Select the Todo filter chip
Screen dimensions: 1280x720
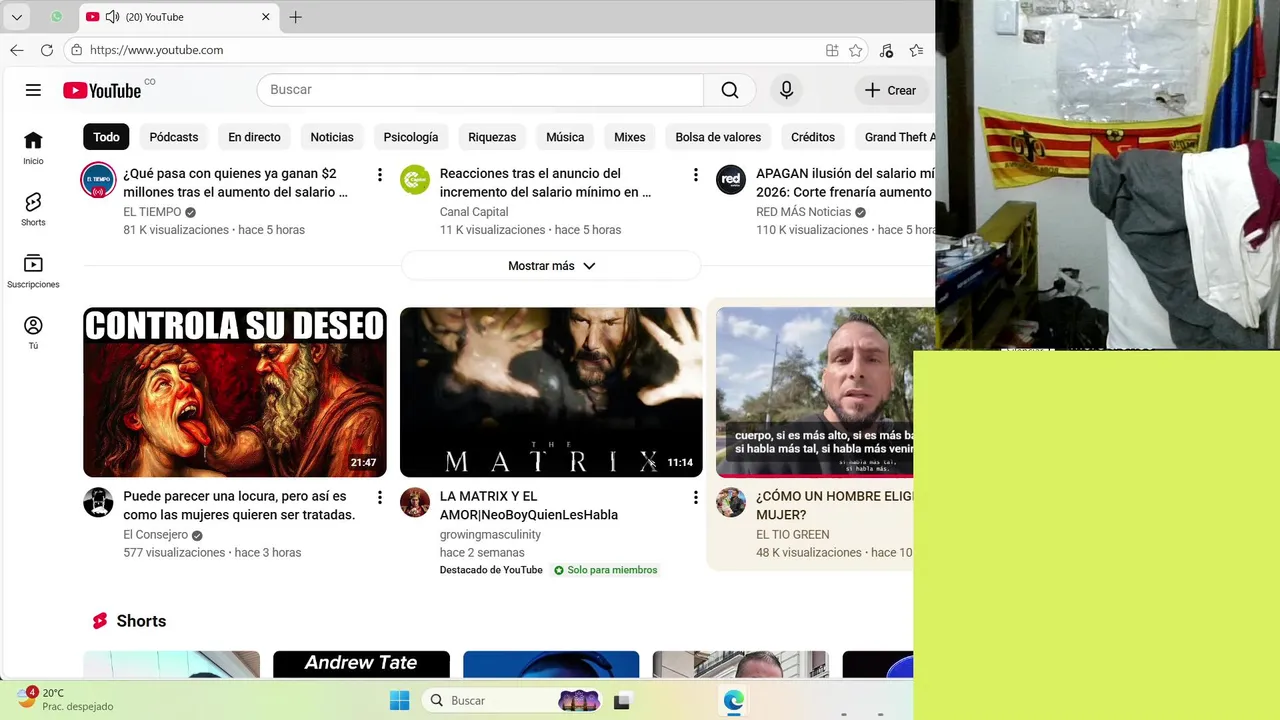(106, 137)
